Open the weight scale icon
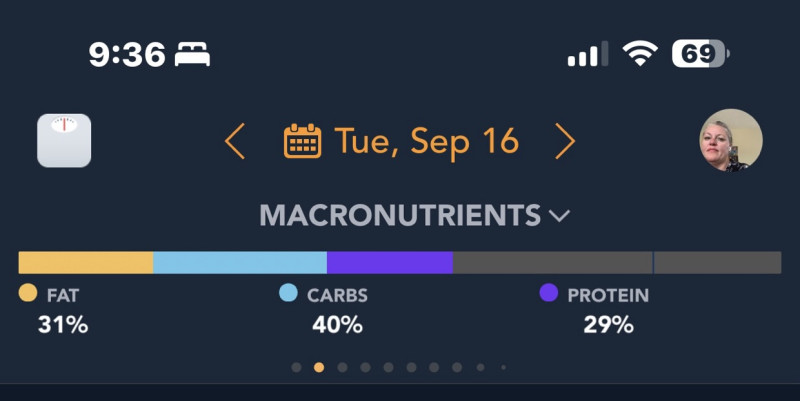The height and width of the screenshot is (401, 800). [x=64, y=140]
